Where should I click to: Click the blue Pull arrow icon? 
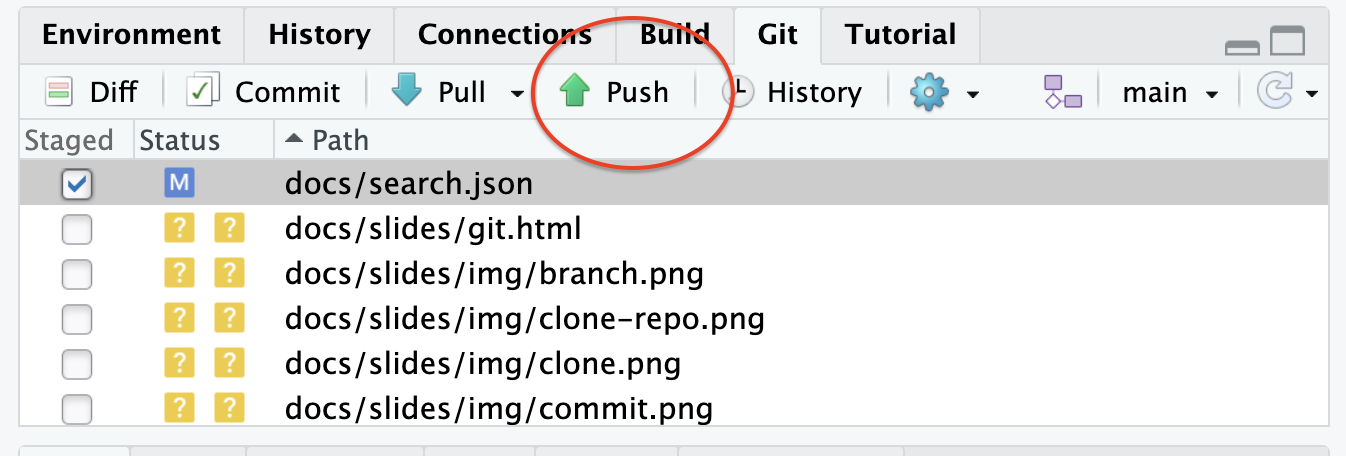coord(408,92)
